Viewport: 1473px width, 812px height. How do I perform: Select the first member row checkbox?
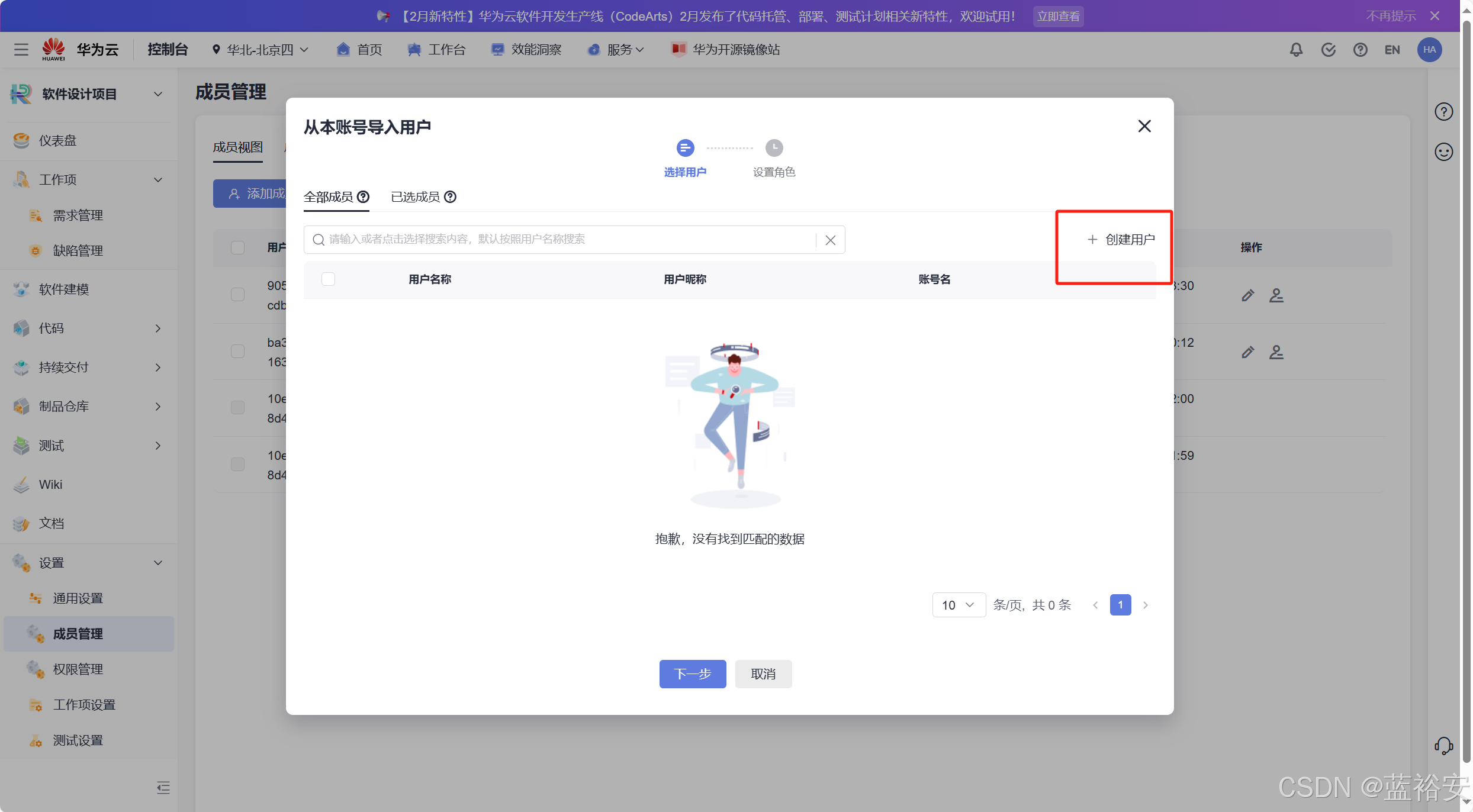click(x=237, y=294)
